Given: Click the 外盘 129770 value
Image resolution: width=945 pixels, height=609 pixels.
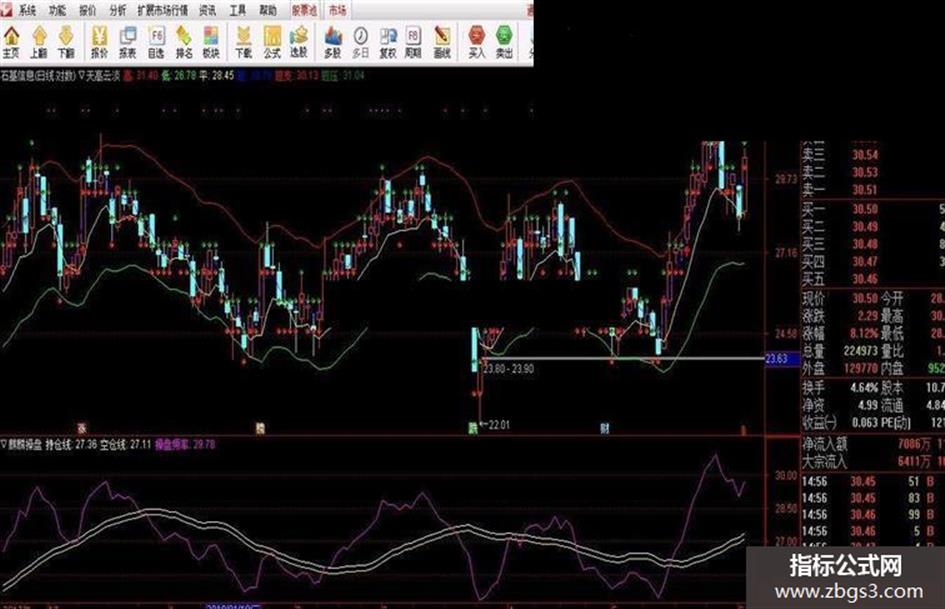Looking at the screenshot, I should (861, 368).
